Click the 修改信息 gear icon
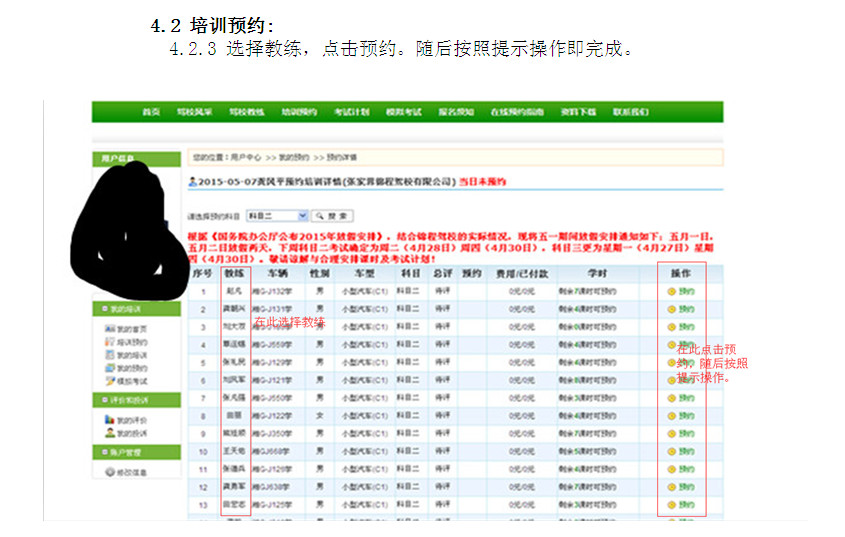This screenshot has height=537, width=845. tap(110, 472)
